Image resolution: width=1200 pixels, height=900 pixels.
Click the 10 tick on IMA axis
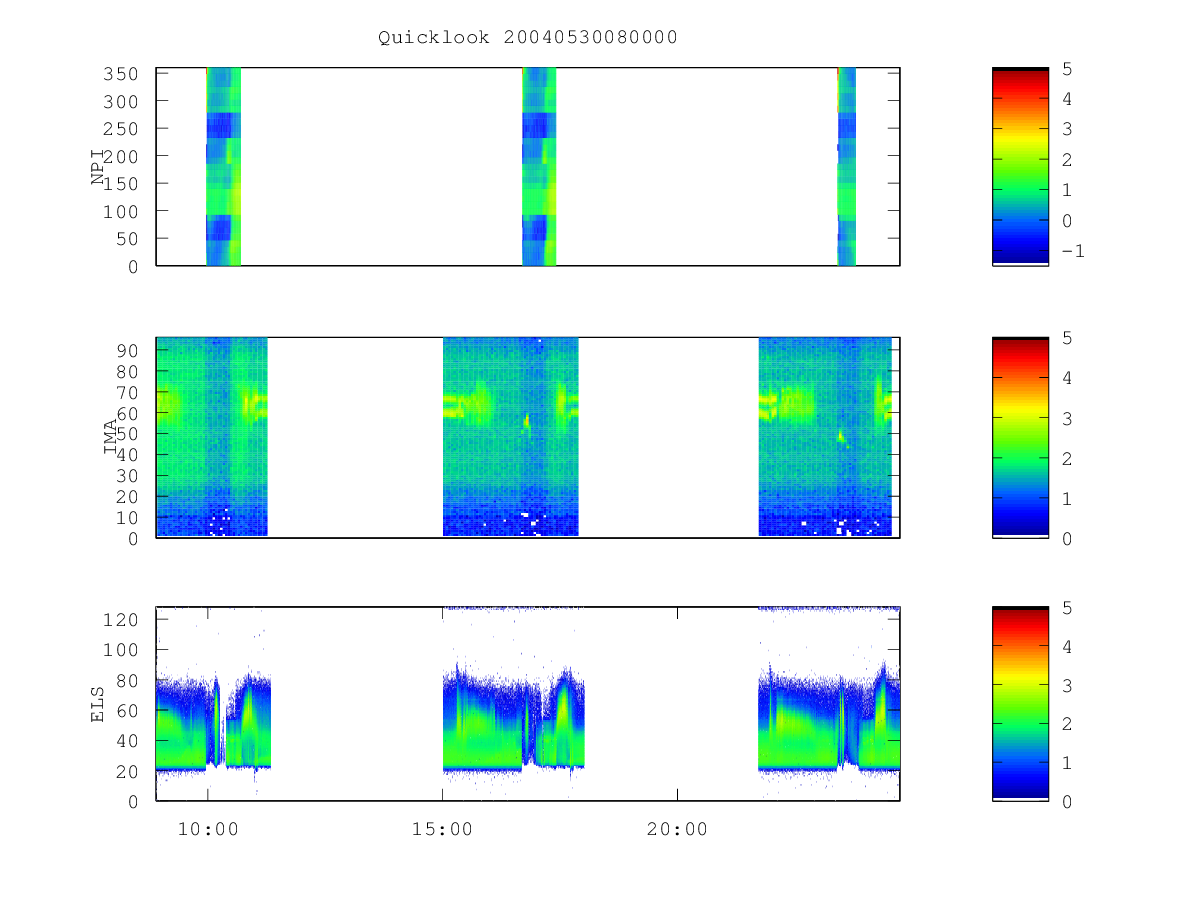pyautogui.click(x=128, y=517)
